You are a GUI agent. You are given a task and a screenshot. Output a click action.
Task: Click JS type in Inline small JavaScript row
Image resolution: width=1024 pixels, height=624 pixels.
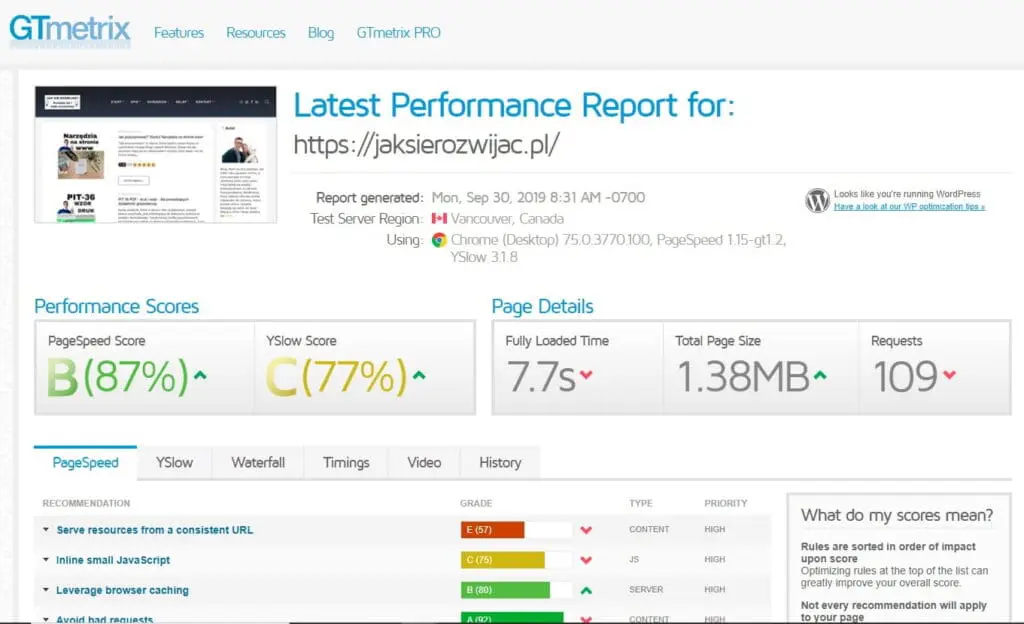click(634, 559)
